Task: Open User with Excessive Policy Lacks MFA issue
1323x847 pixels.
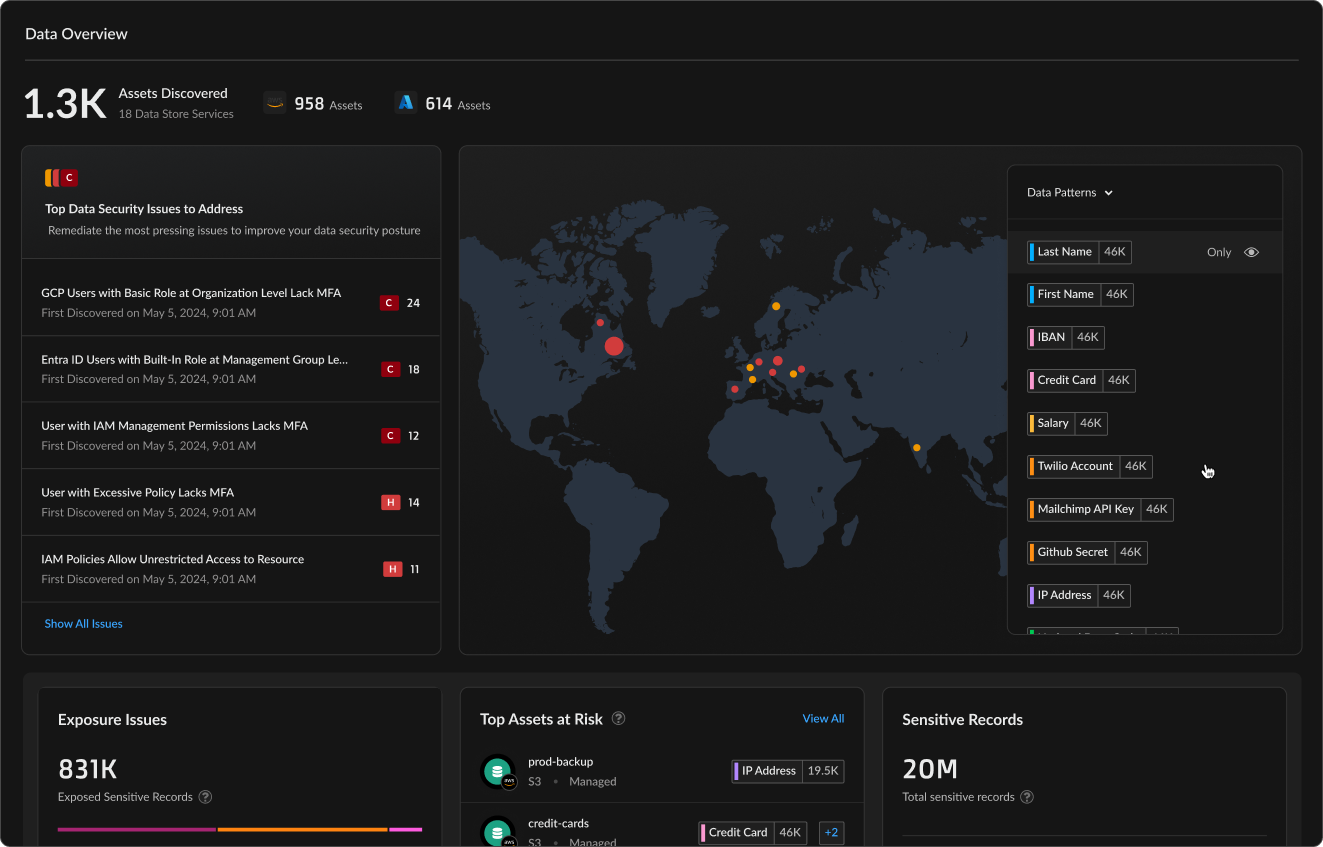Action: point(231,502)
